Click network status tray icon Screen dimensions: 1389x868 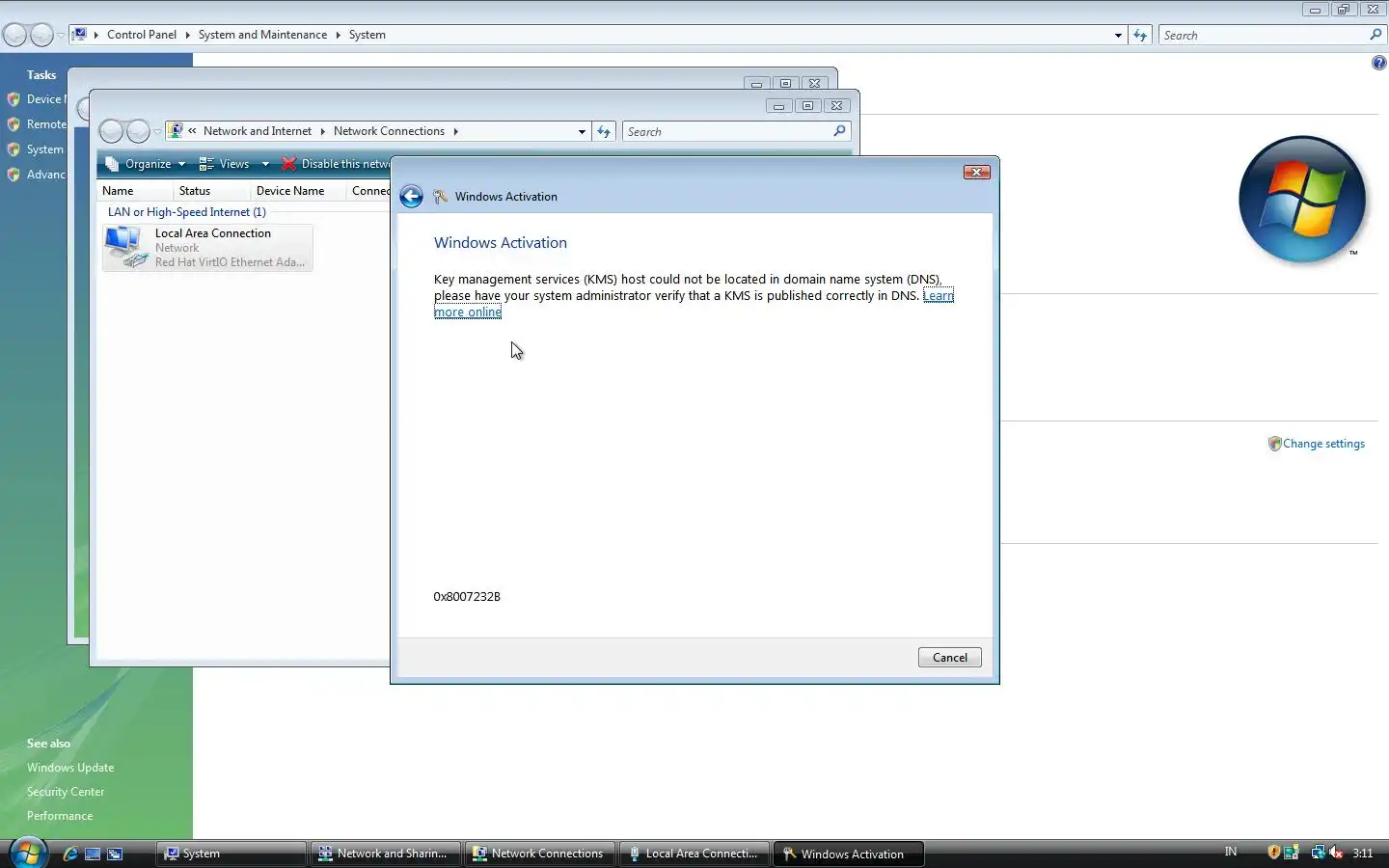point(1318,853)
